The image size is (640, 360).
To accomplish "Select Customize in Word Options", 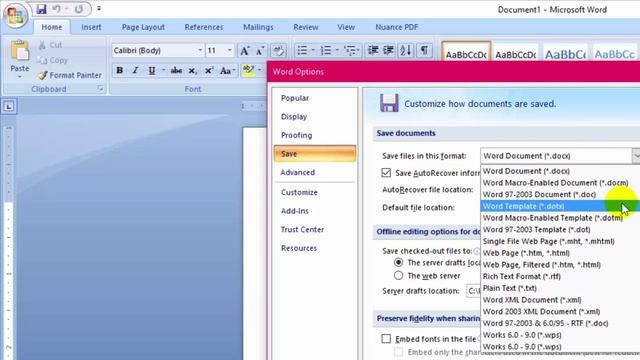I will click(299, 192).
